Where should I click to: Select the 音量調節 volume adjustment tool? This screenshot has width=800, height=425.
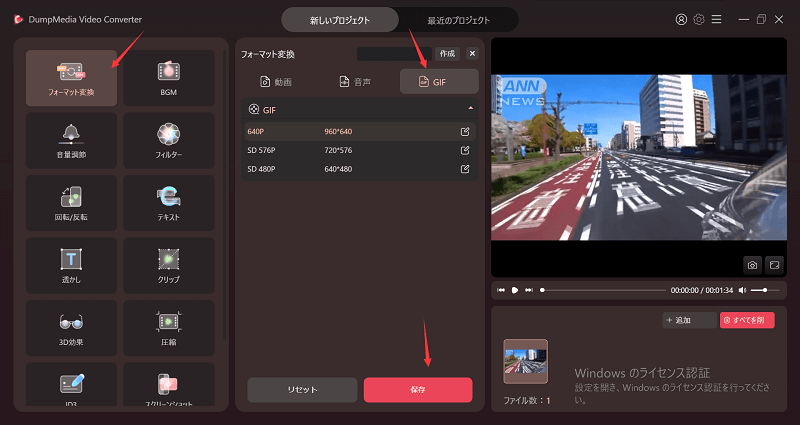[71, 140]
